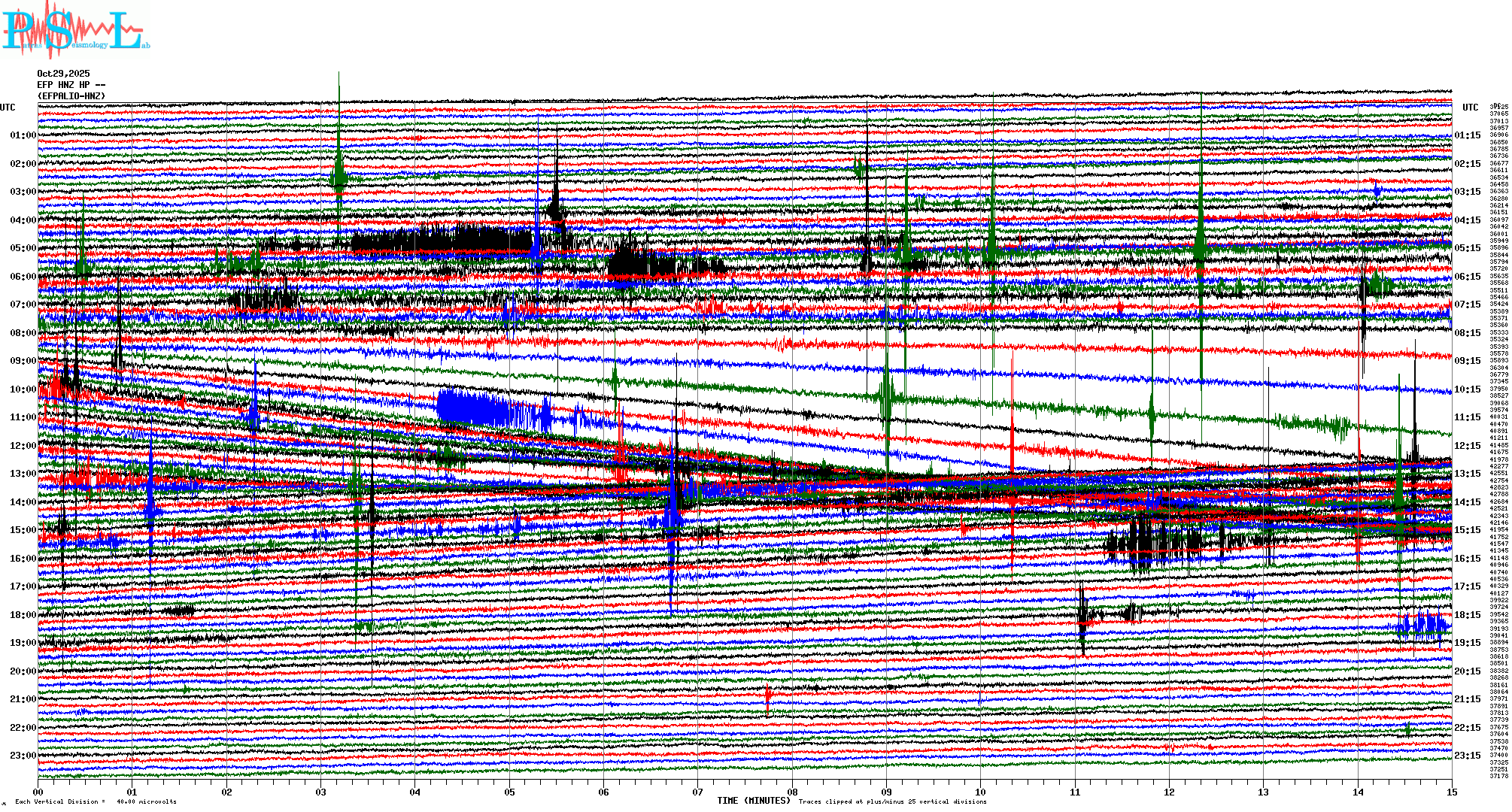Click minute 04 on the bottom axis
Image resolution: width=1512 pixels, height=812 pixels.
pyautogui.click(x=415, y=792)
